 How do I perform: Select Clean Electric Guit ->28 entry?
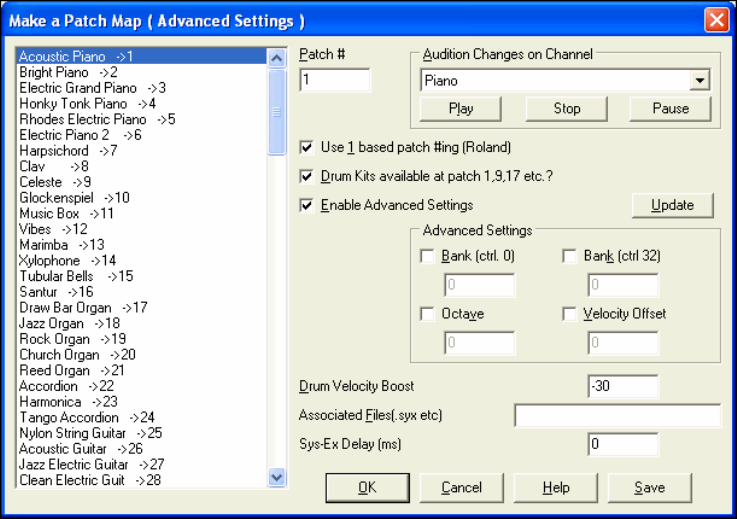[x=141, y=480]
